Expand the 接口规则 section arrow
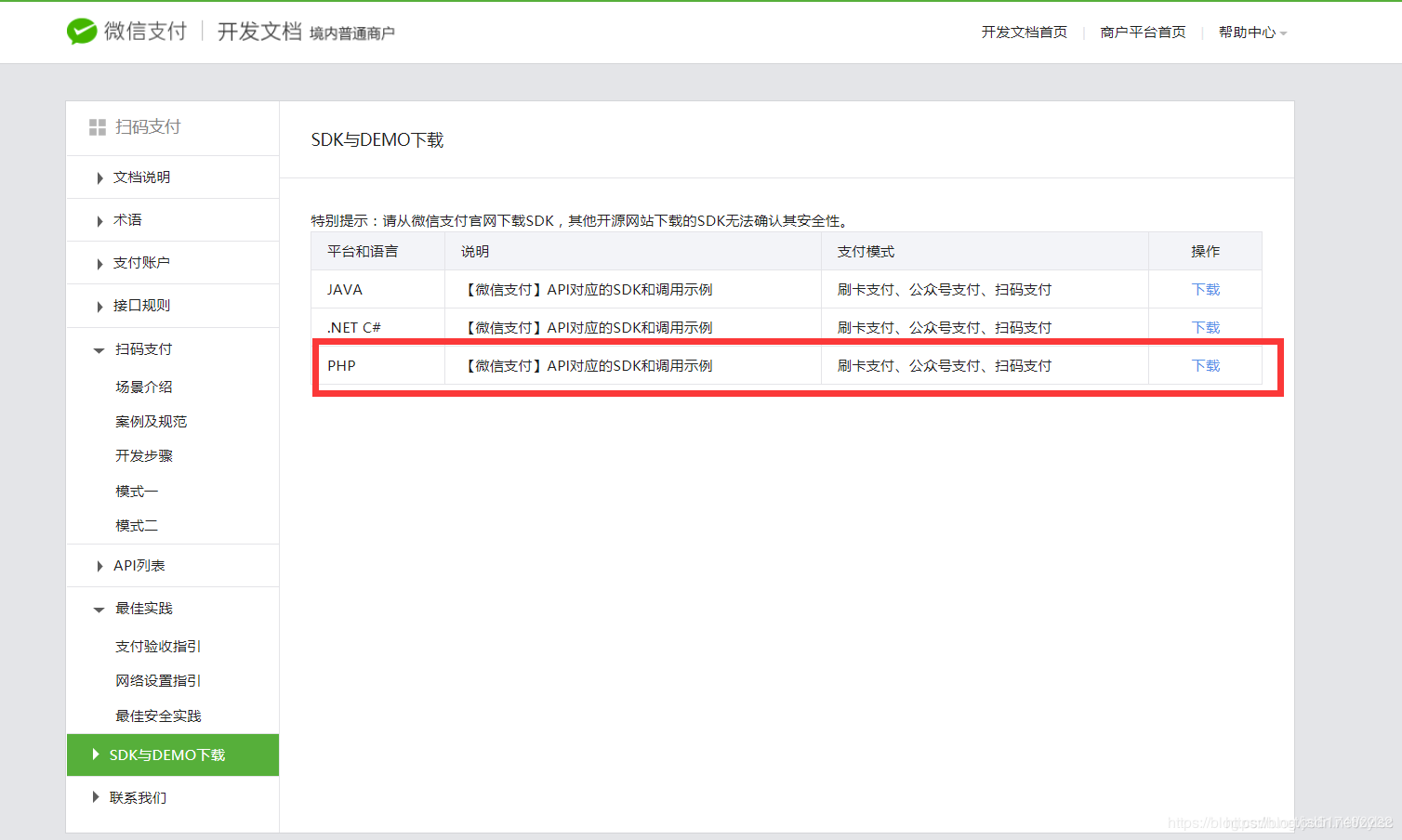 coord(99,307)
